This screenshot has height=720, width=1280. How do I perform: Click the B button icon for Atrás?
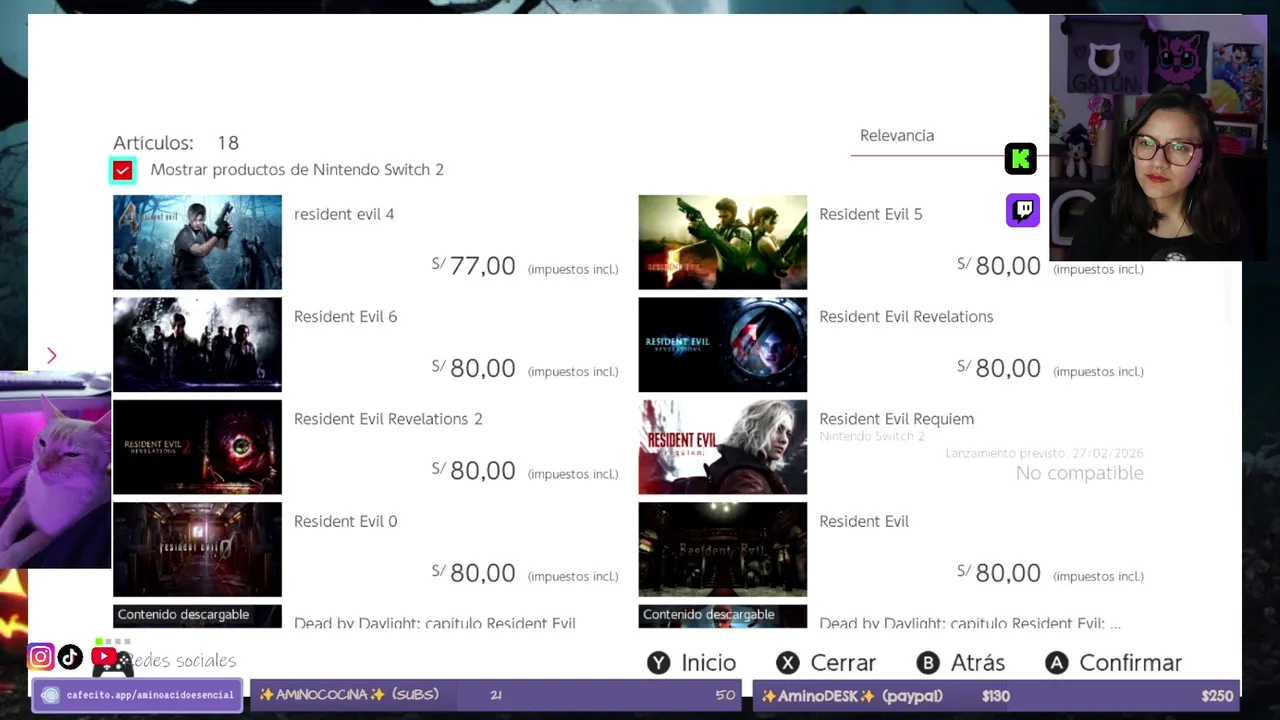928,663
